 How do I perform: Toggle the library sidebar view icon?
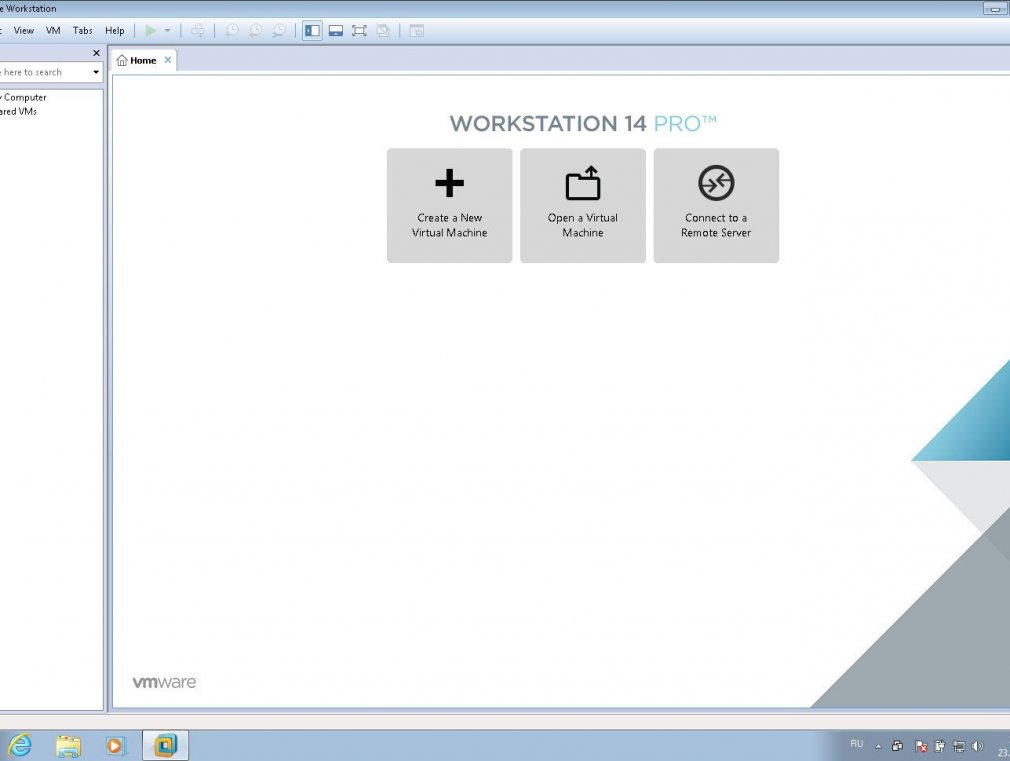click(312, 30)
